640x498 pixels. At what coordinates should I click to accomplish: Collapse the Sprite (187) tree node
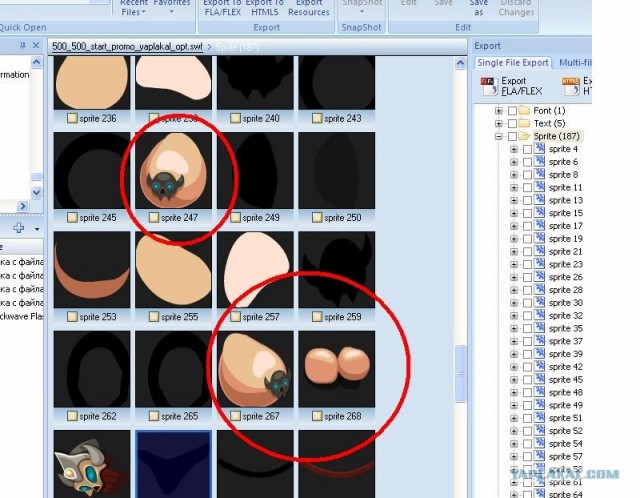499,136
